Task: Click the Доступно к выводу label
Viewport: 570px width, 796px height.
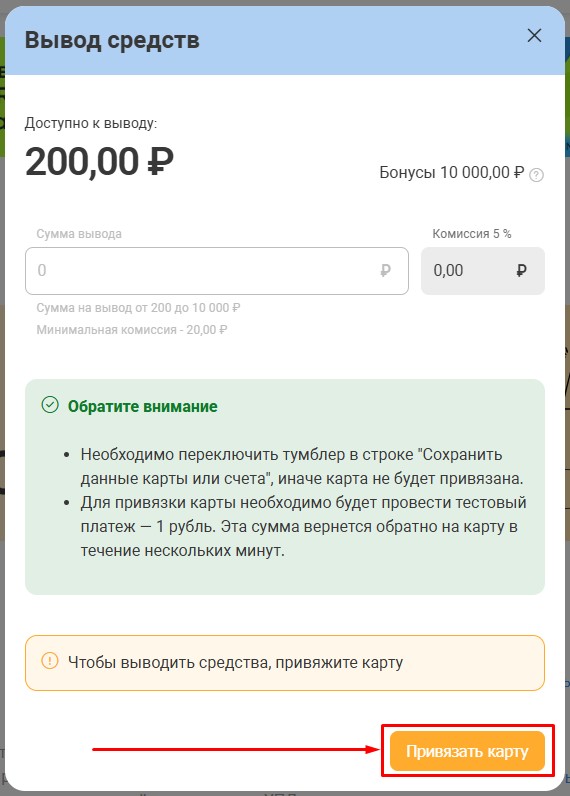Action: [91, 123]
